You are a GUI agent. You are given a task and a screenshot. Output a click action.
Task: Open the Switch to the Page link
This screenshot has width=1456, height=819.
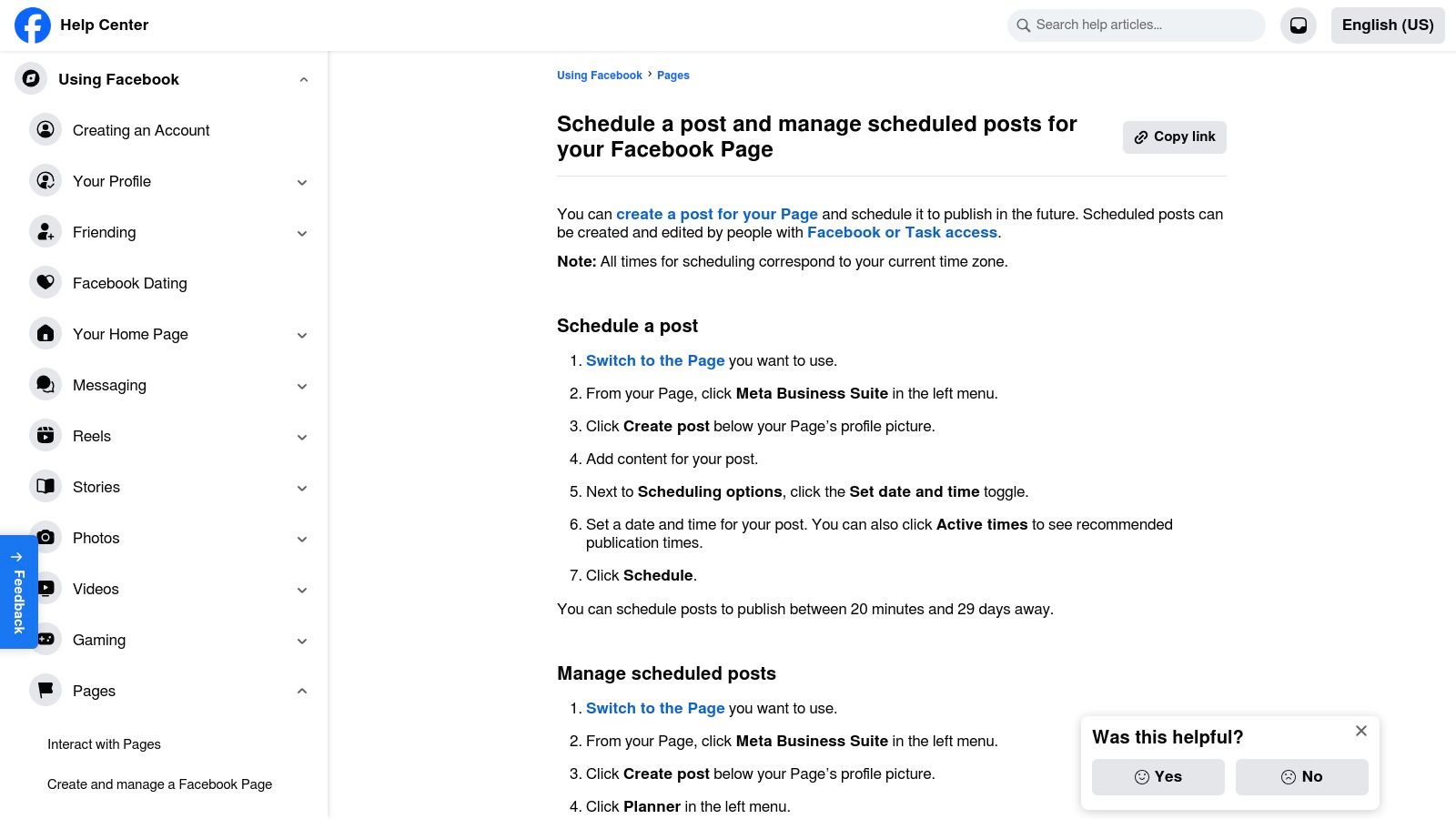655,360
